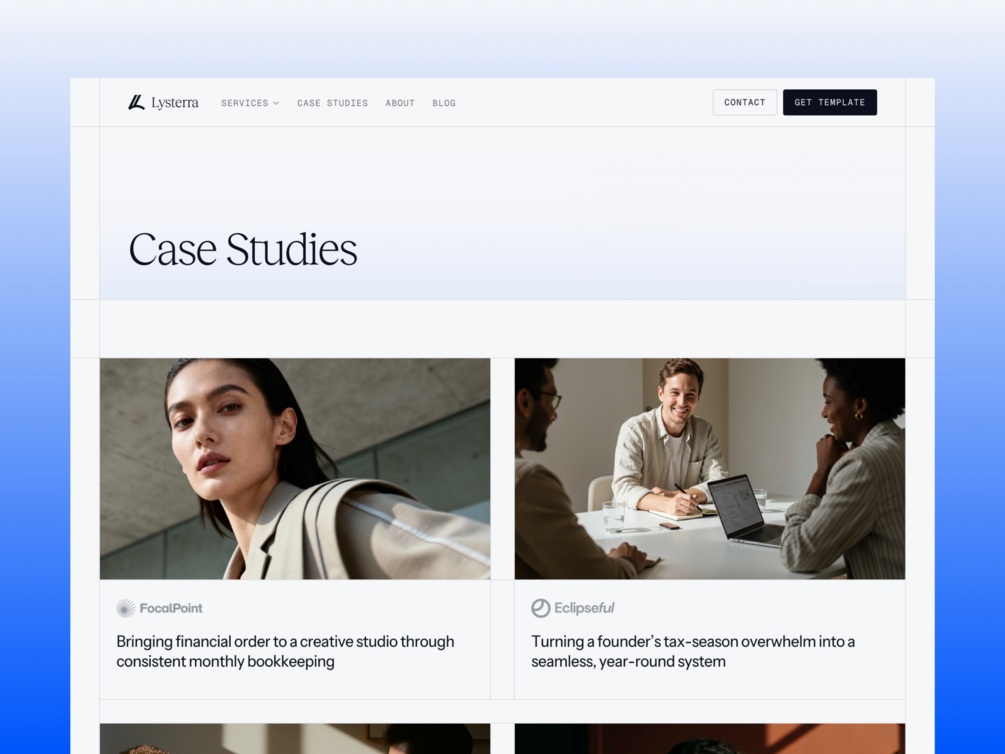Viewport: 1005px width, 754px height.
Task: Select the Case Studies page heading
Action: tap(243, 249)
